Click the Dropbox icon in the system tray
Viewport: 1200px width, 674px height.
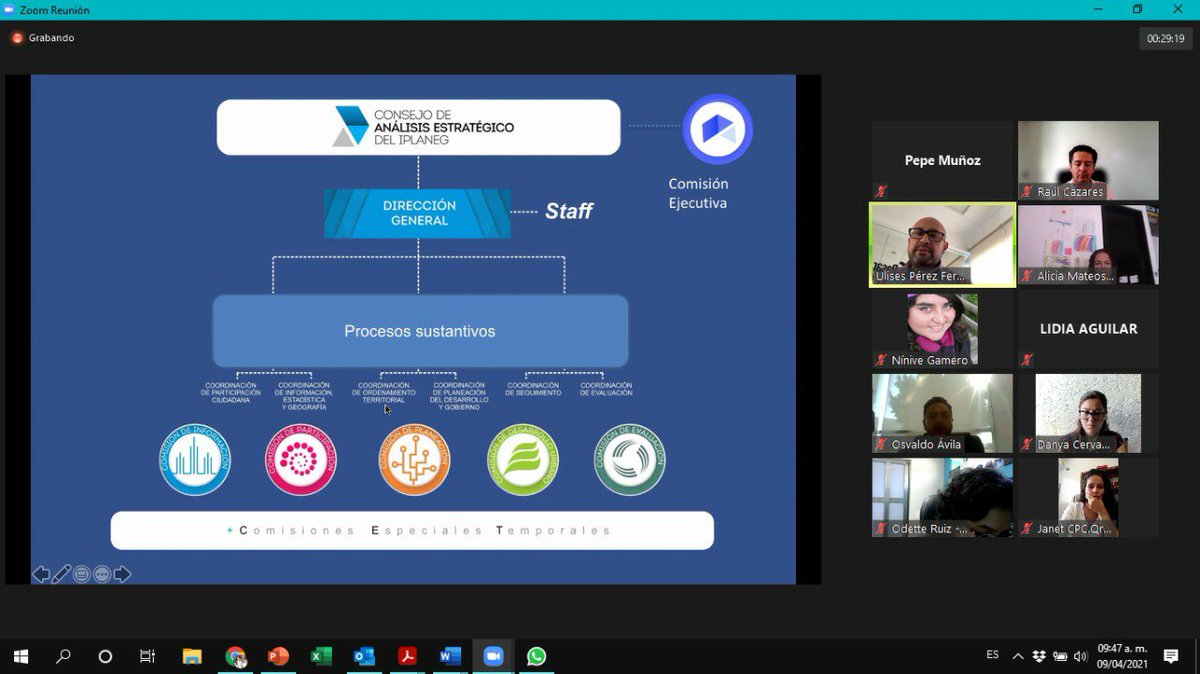click(x=1039, y=656)
